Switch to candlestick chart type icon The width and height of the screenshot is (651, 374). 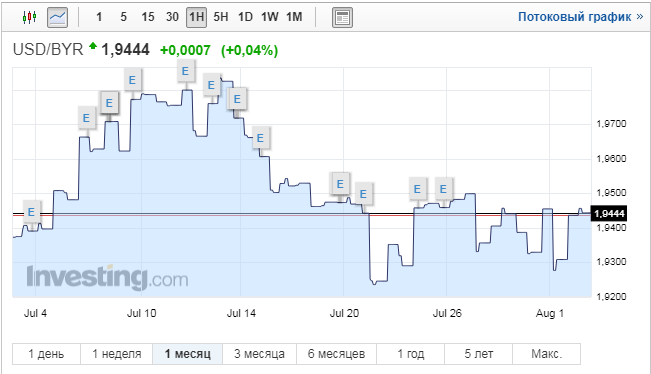29,17
